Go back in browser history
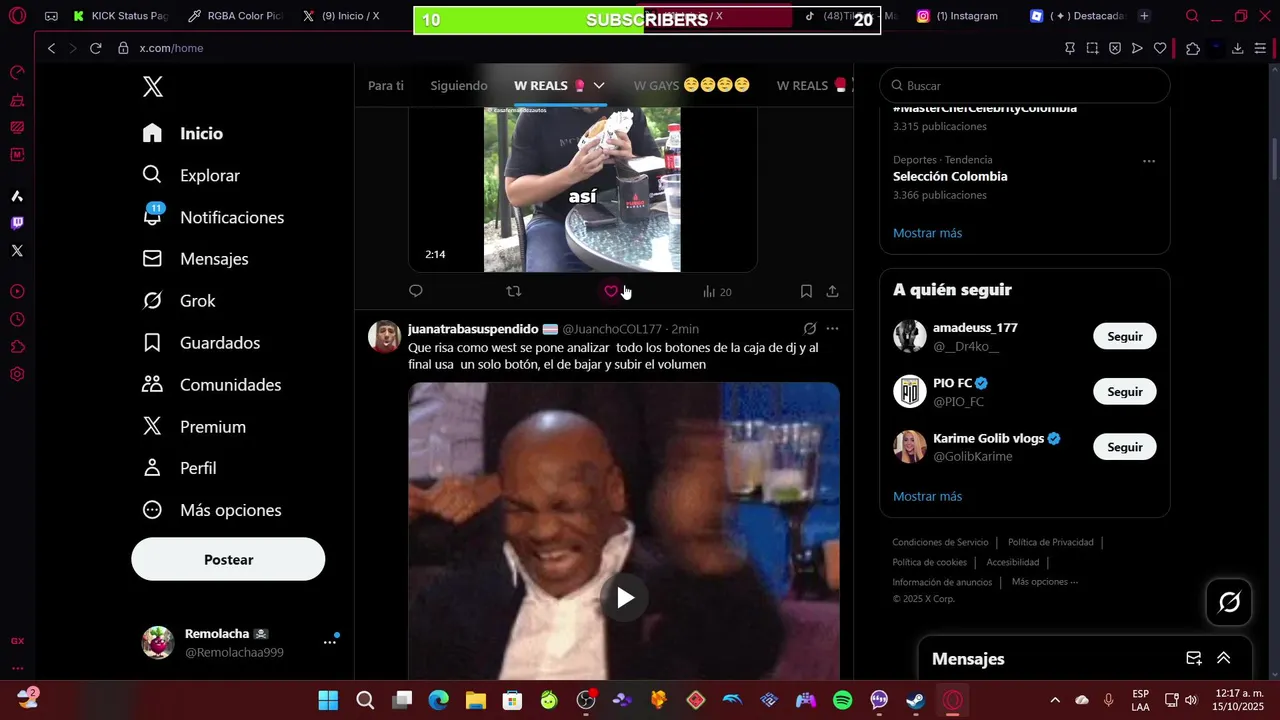This screenshot has width=1280, height=720. click(51, 48)
